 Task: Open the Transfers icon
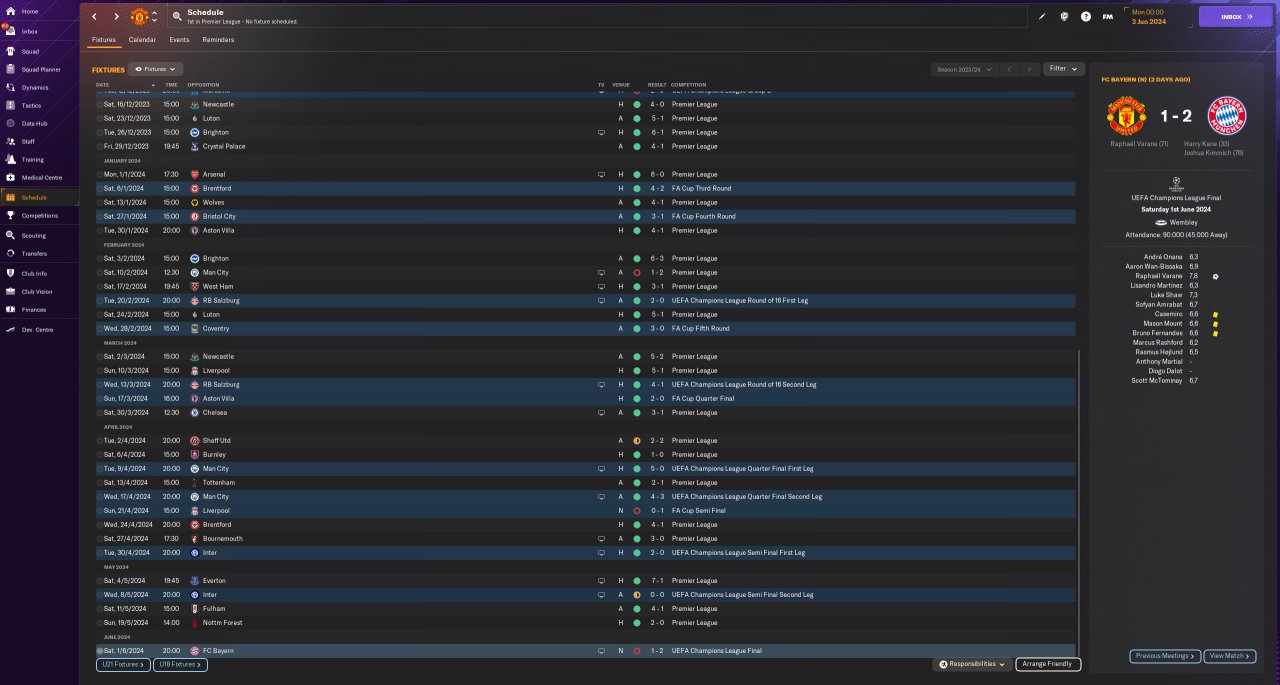10,253
